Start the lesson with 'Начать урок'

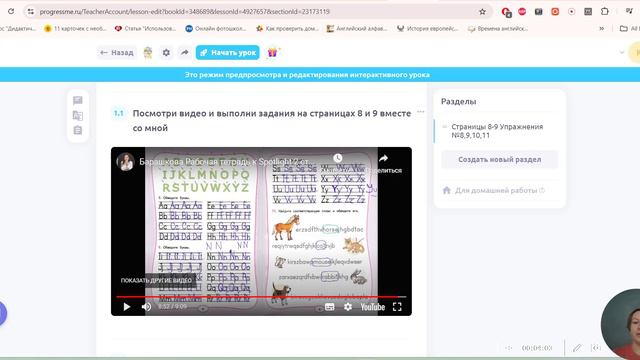[x=227, y=52]
